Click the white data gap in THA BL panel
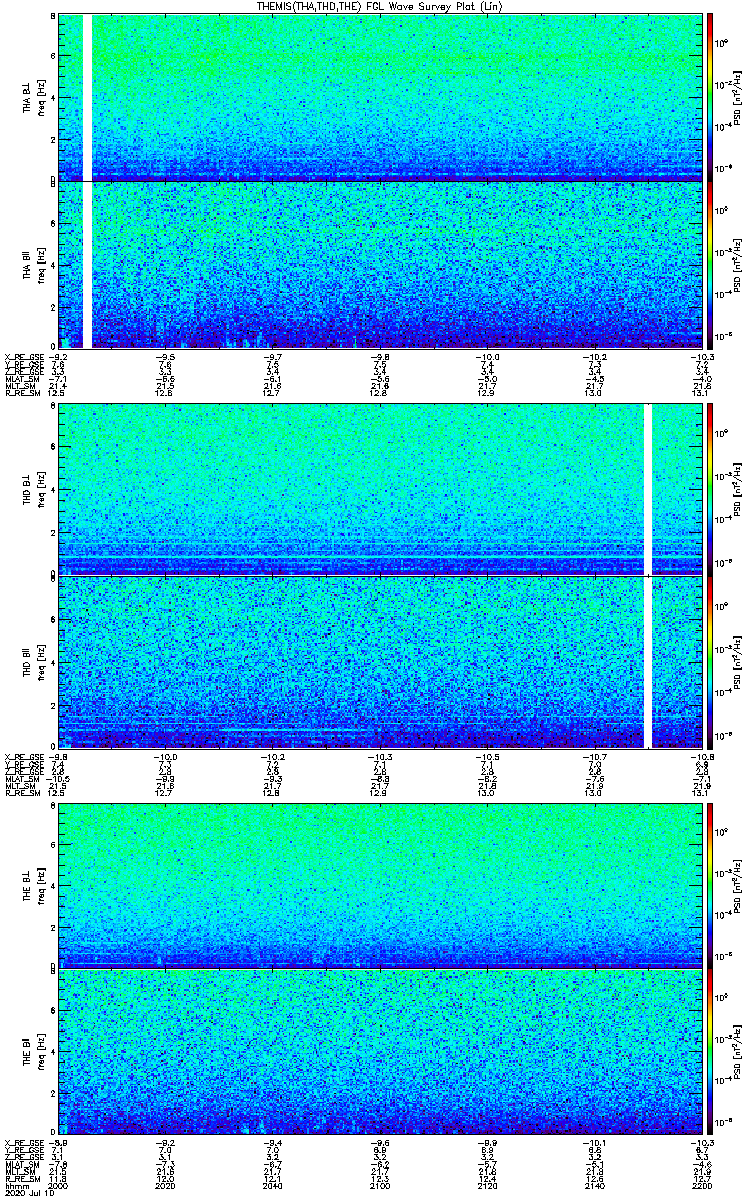 (x=87, y=96)
